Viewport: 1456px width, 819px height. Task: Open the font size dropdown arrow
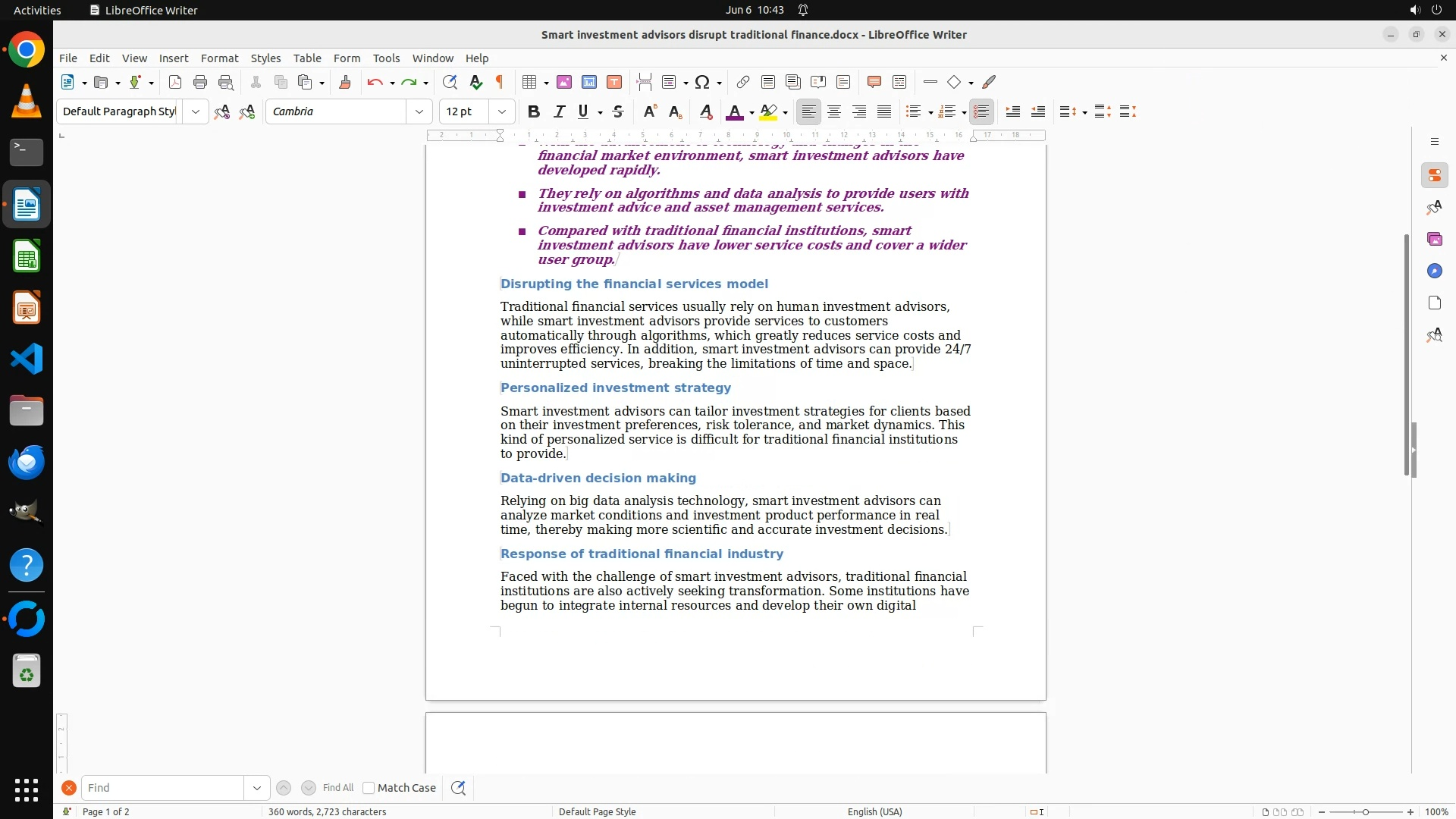(502, 111)
